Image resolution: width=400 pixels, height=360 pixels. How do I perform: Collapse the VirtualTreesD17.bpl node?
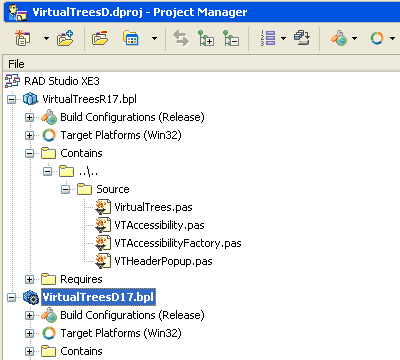point(12,297)
